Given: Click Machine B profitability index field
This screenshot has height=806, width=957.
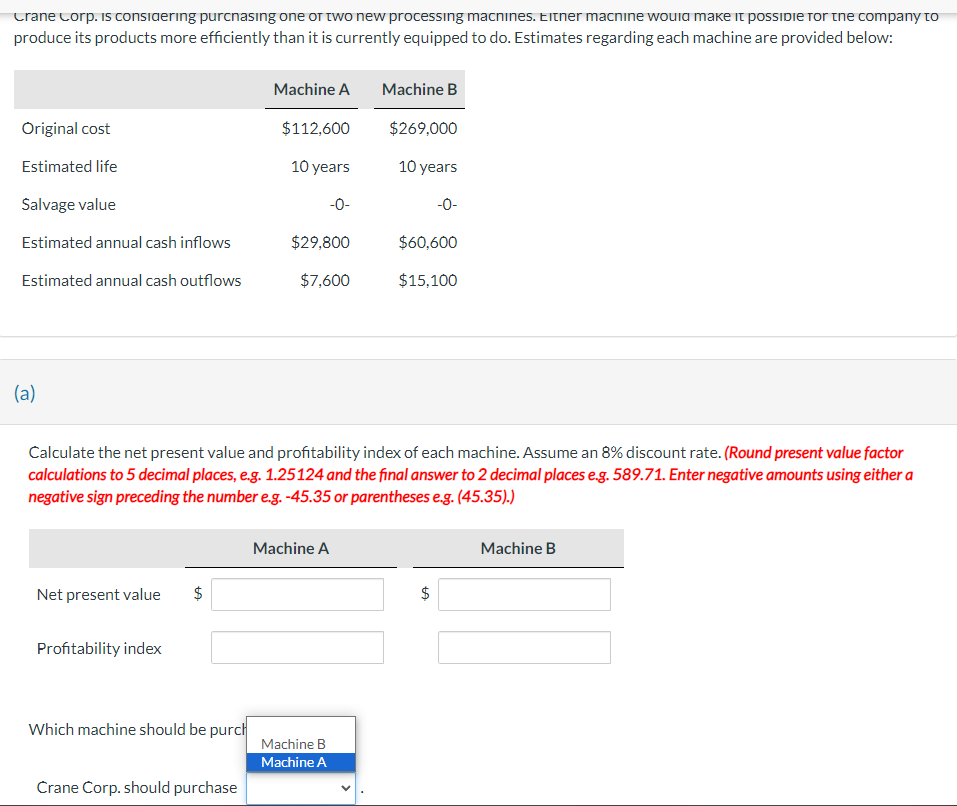Looking at the screenshot, I should [524, 647].
